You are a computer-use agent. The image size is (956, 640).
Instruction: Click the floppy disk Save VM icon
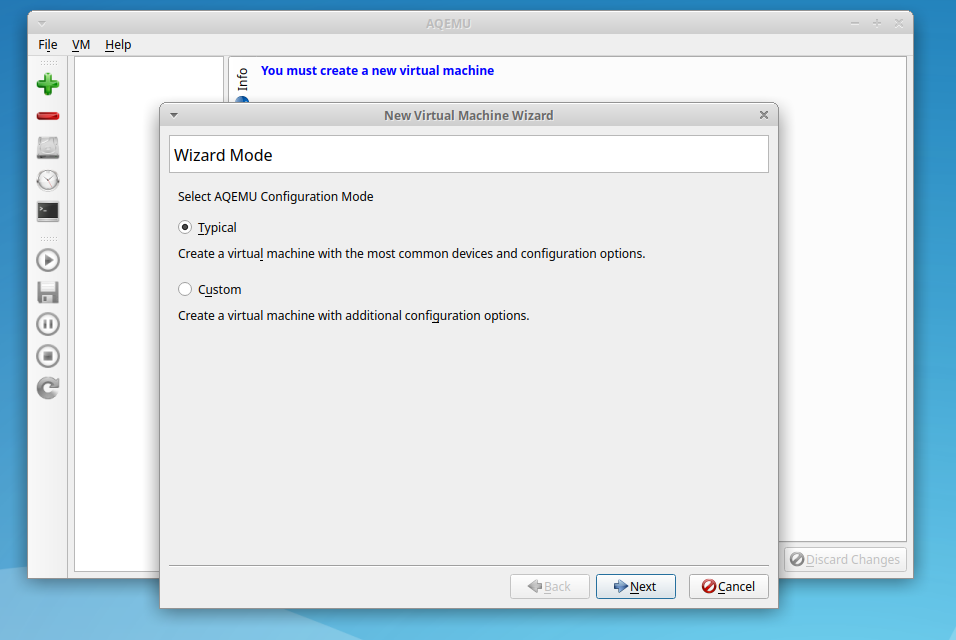click(x=48, y=293)
